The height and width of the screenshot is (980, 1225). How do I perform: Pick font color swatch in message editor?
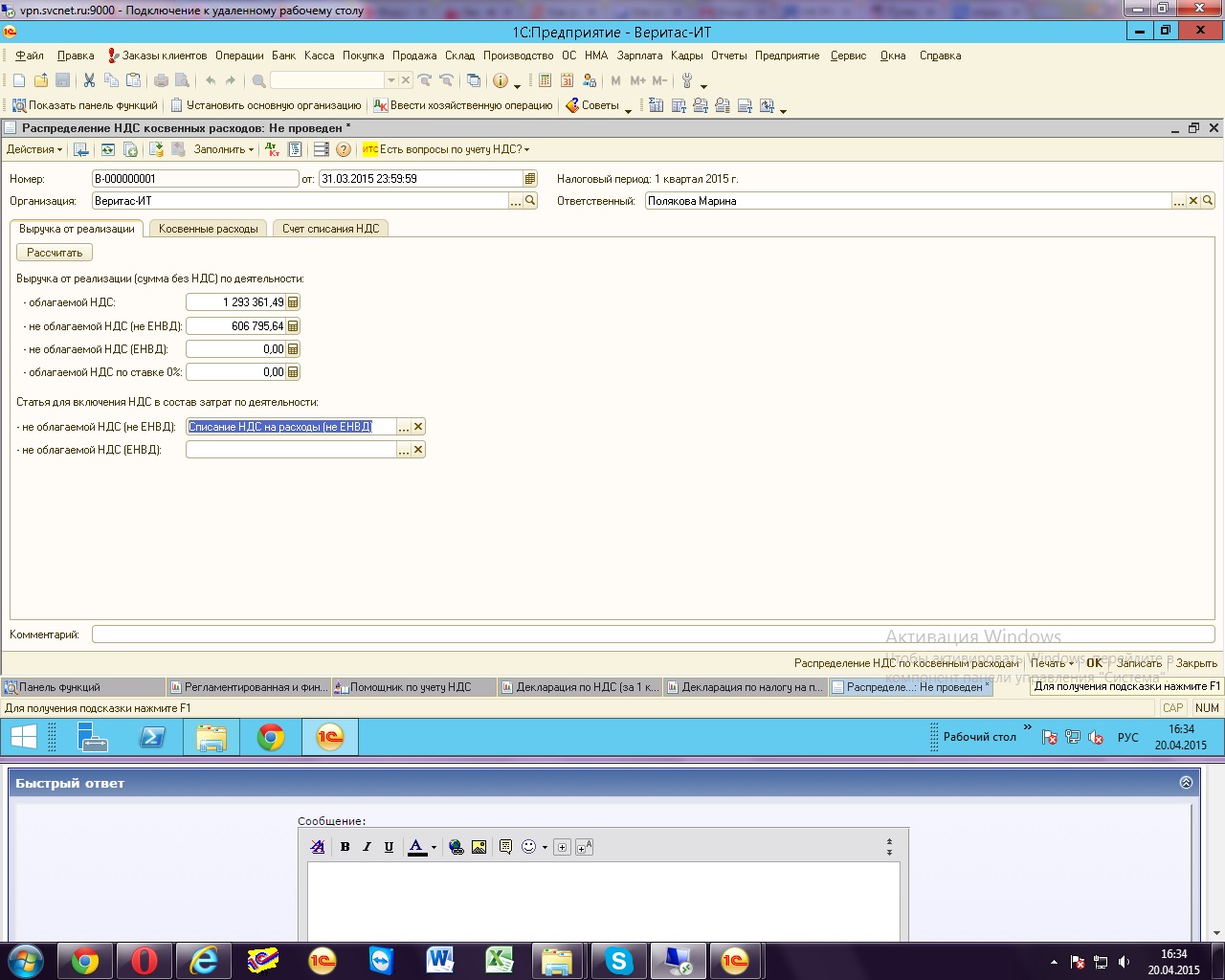(x=416, y=847)
